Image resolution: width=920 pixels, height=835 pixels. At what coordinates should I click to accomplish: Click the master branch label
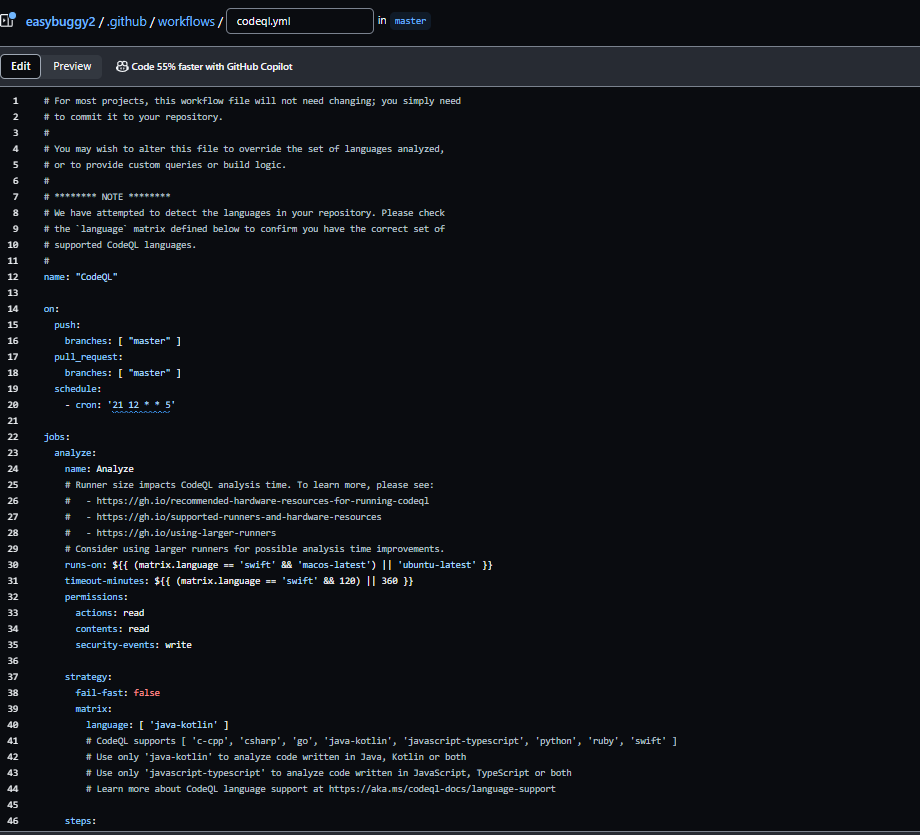click(410, 21)
